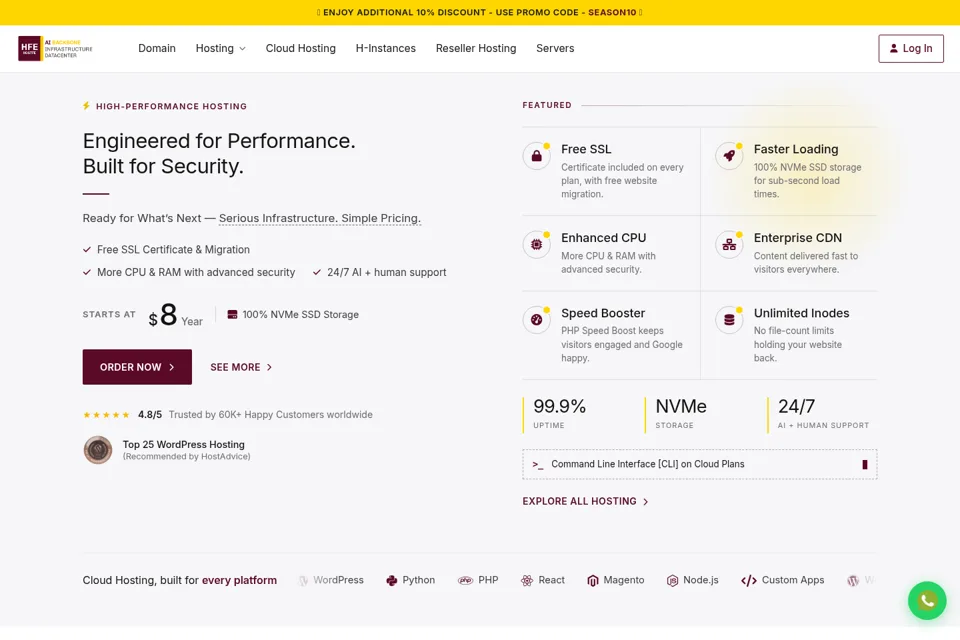Click the HFE Hosting logo
Viewport: 960px width, 640px height.
click(55, 48)
